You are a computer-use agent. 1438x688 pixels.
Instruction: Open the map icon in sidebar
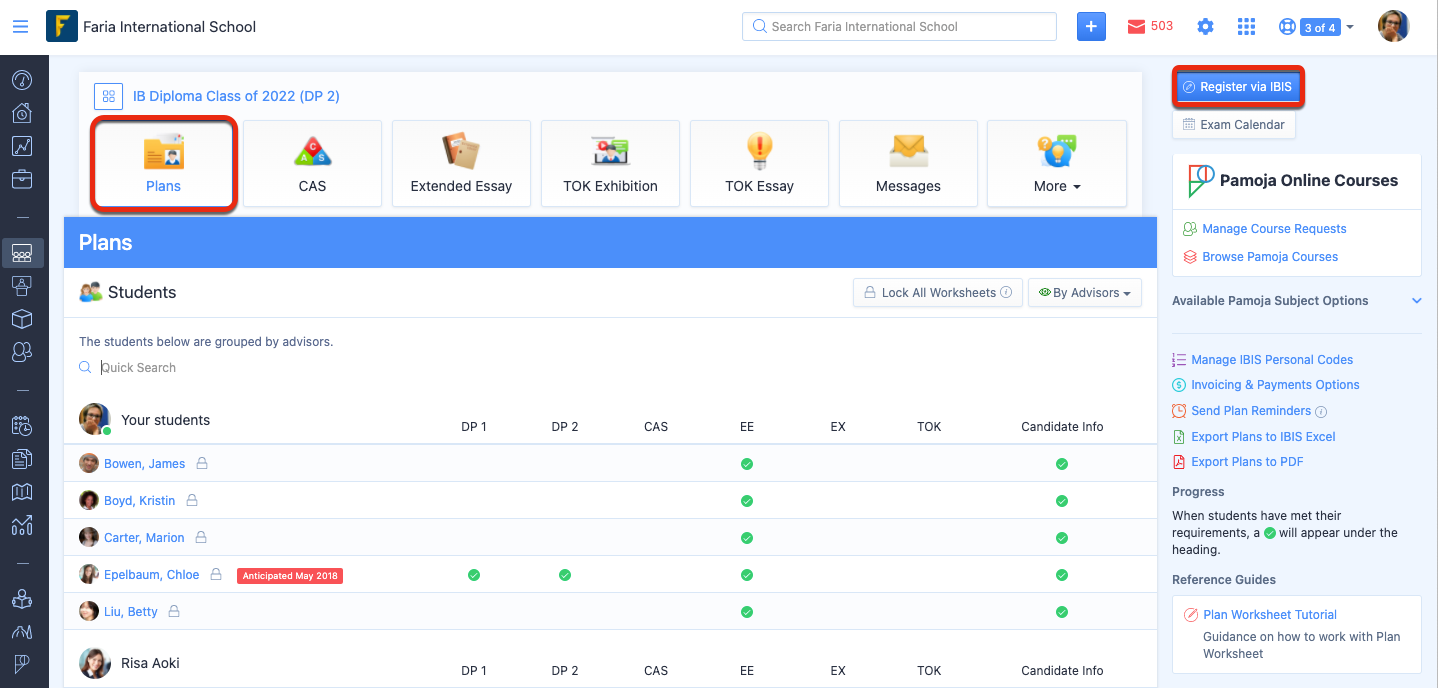(x=22, y=492)
